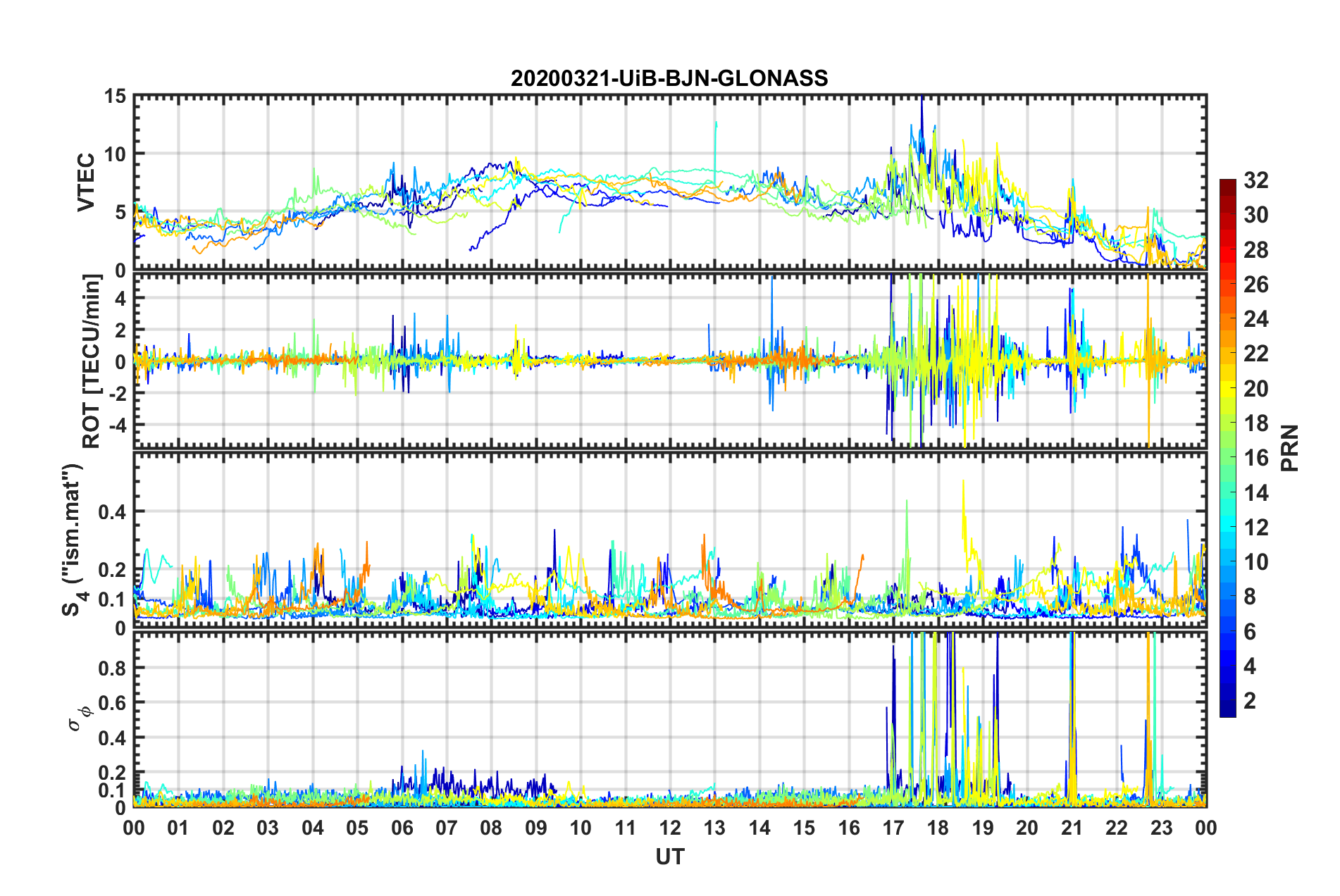
Task: Click the dark blue bottom of the PRN colorbar
Action: coord(1227,710)
